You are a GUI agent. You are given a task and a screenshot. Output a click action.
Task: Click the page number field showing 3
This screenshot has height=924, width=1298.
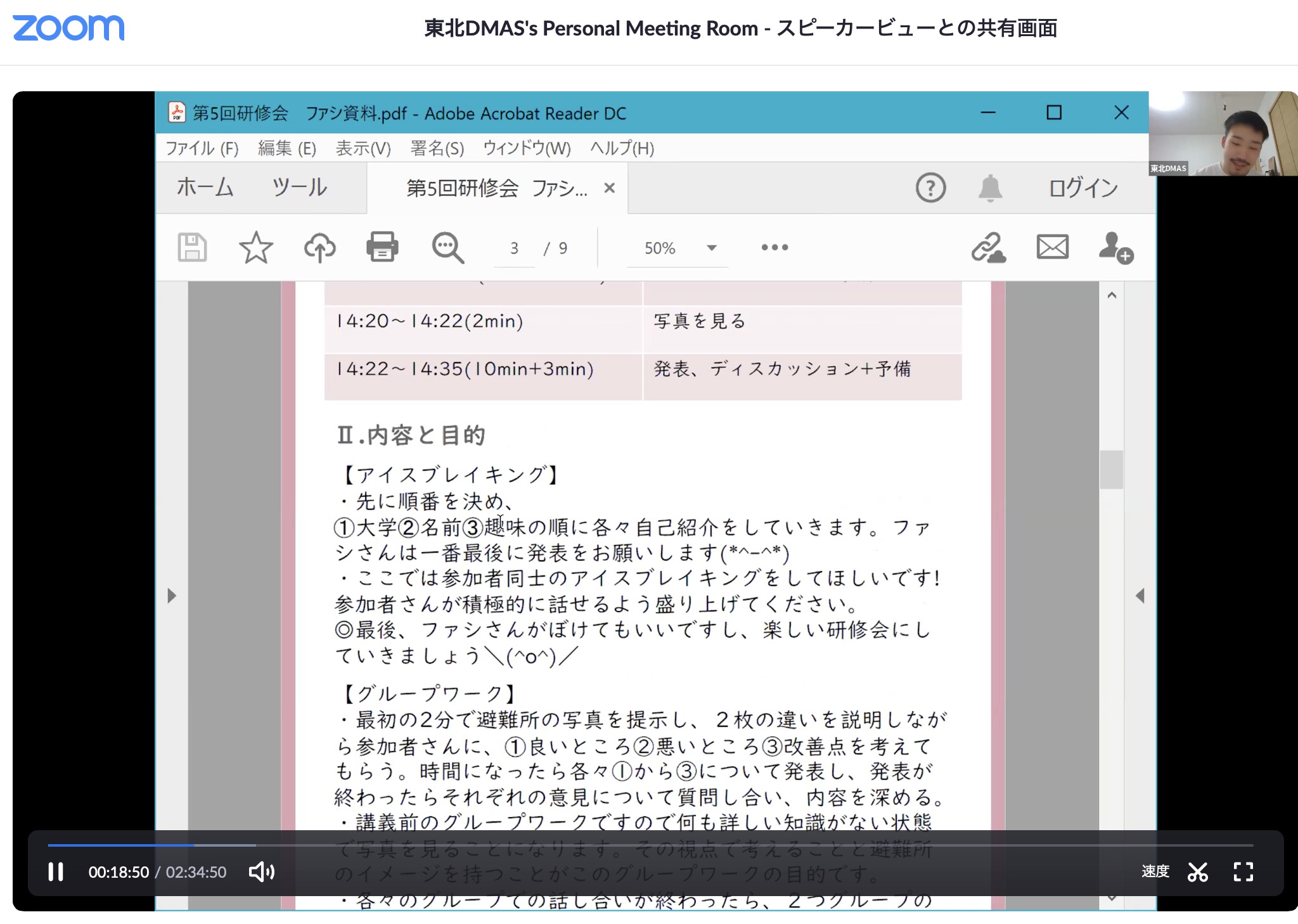(515, 248)
